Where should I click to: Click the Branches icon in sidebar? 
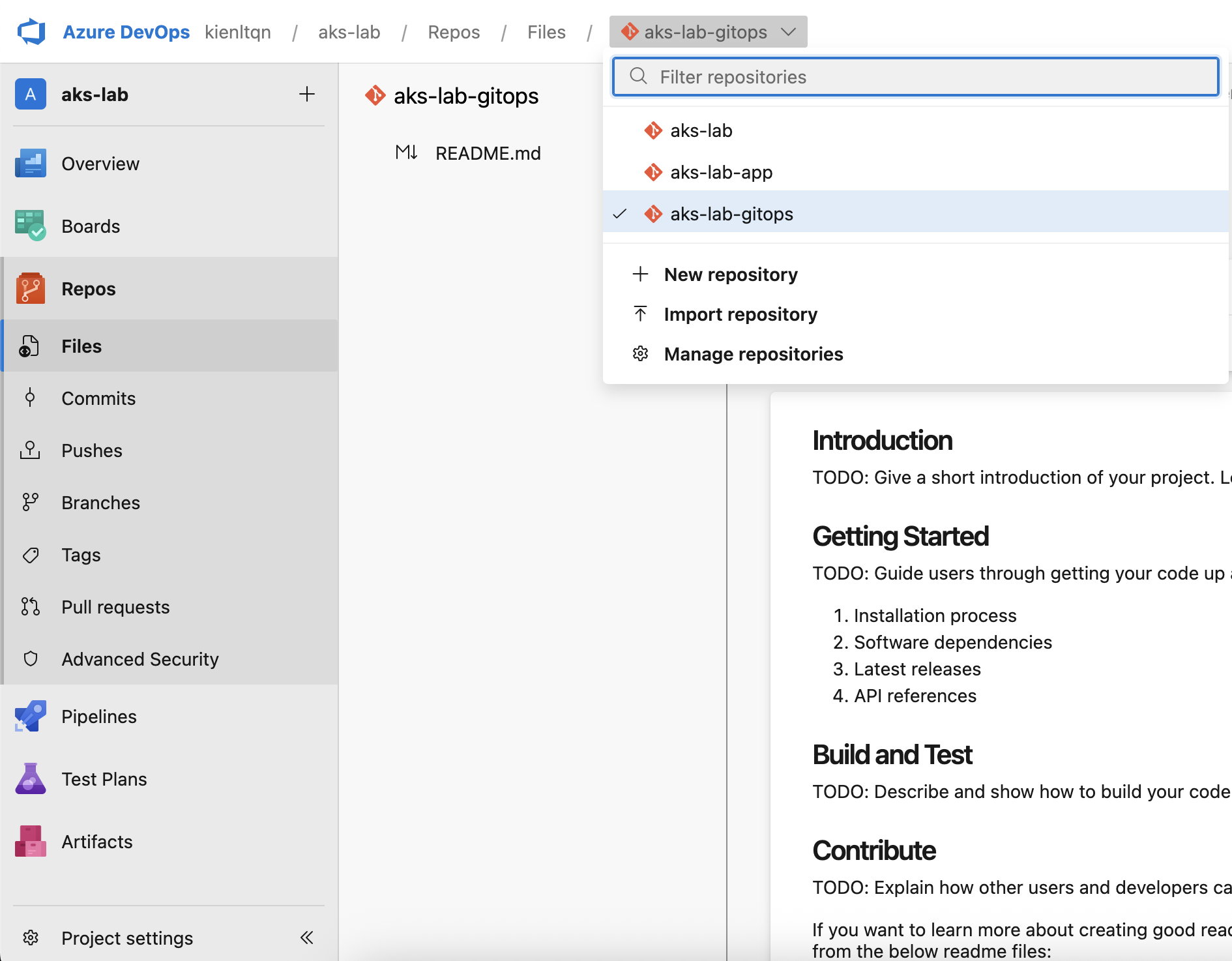30,502
